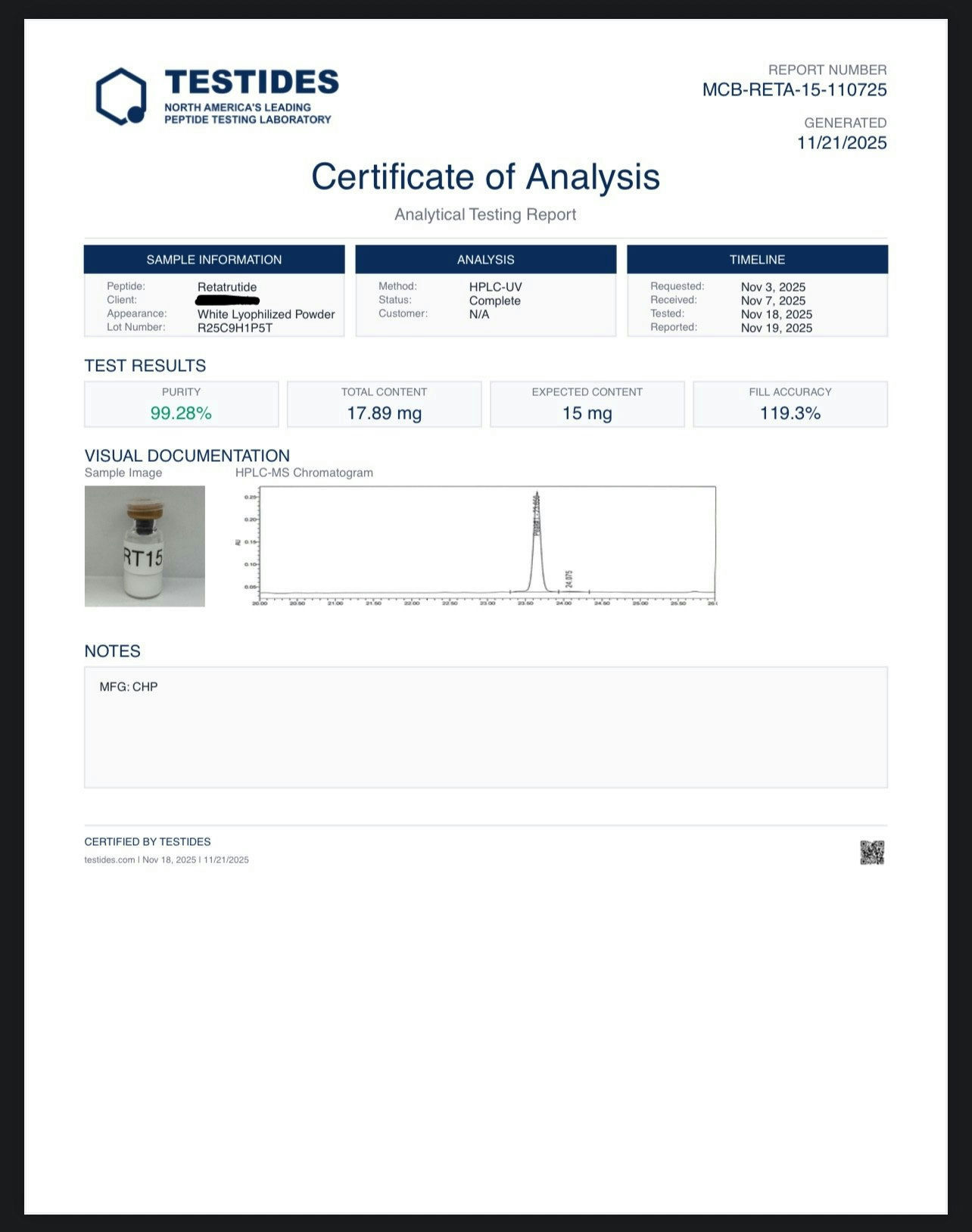Viewport: 972px width, 1232px height.
Task: Click the purity value 99.28%
Action: (x=181, y=413)
